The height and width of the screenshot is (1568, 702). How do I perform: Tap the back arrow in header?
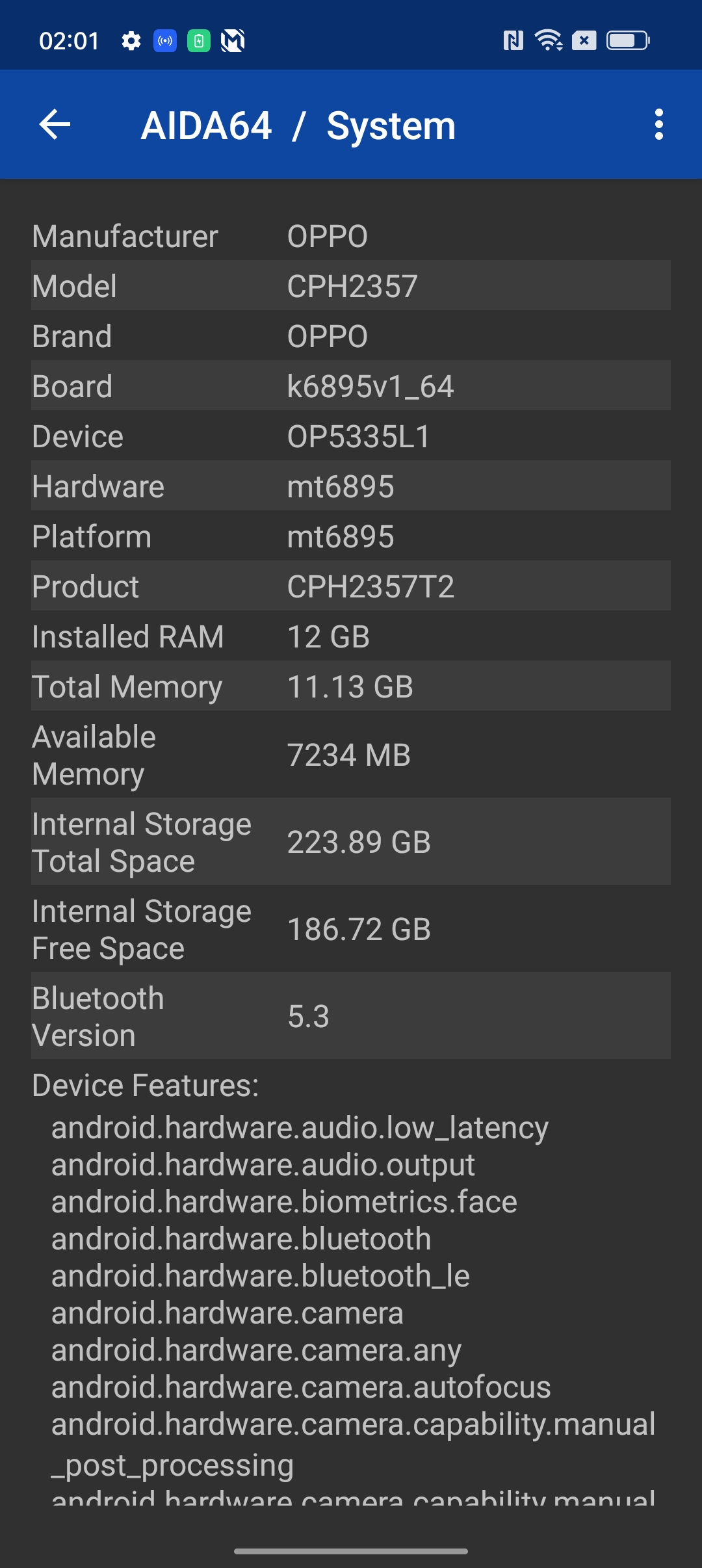pyautogui.click(x=55, y=124)
